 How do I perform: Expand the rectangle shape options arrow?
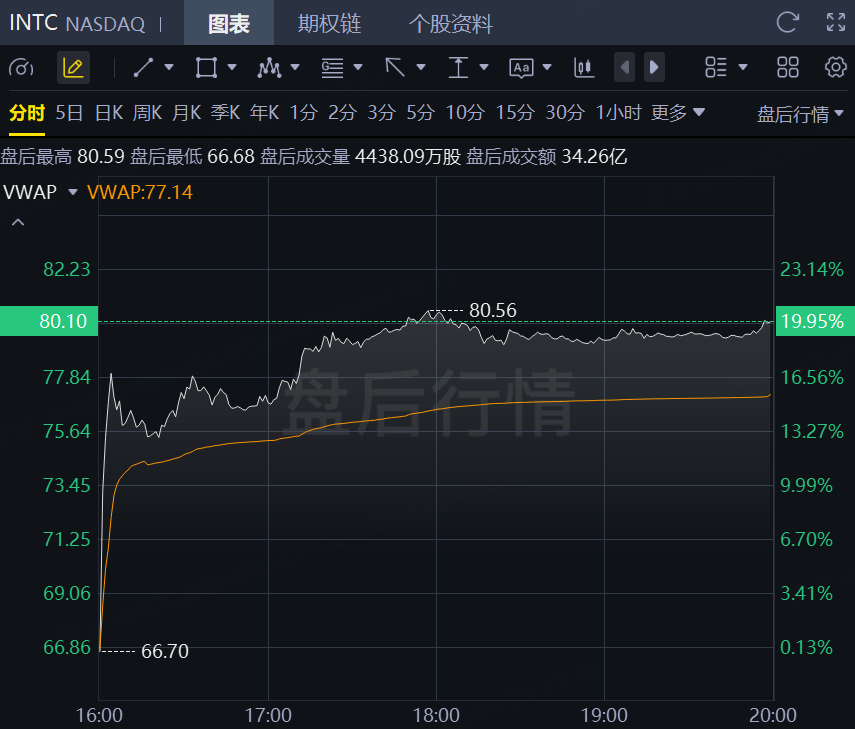pos(232,67)
